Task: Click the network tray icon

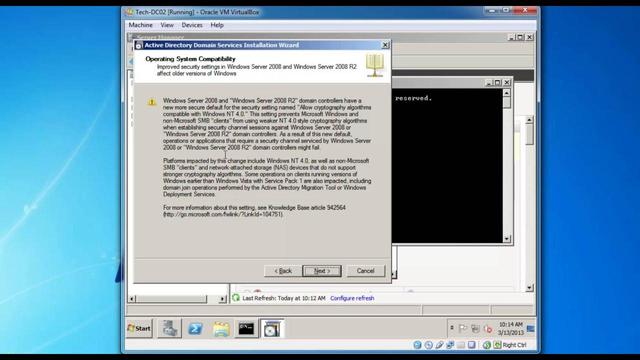Action: click(475, 329)
